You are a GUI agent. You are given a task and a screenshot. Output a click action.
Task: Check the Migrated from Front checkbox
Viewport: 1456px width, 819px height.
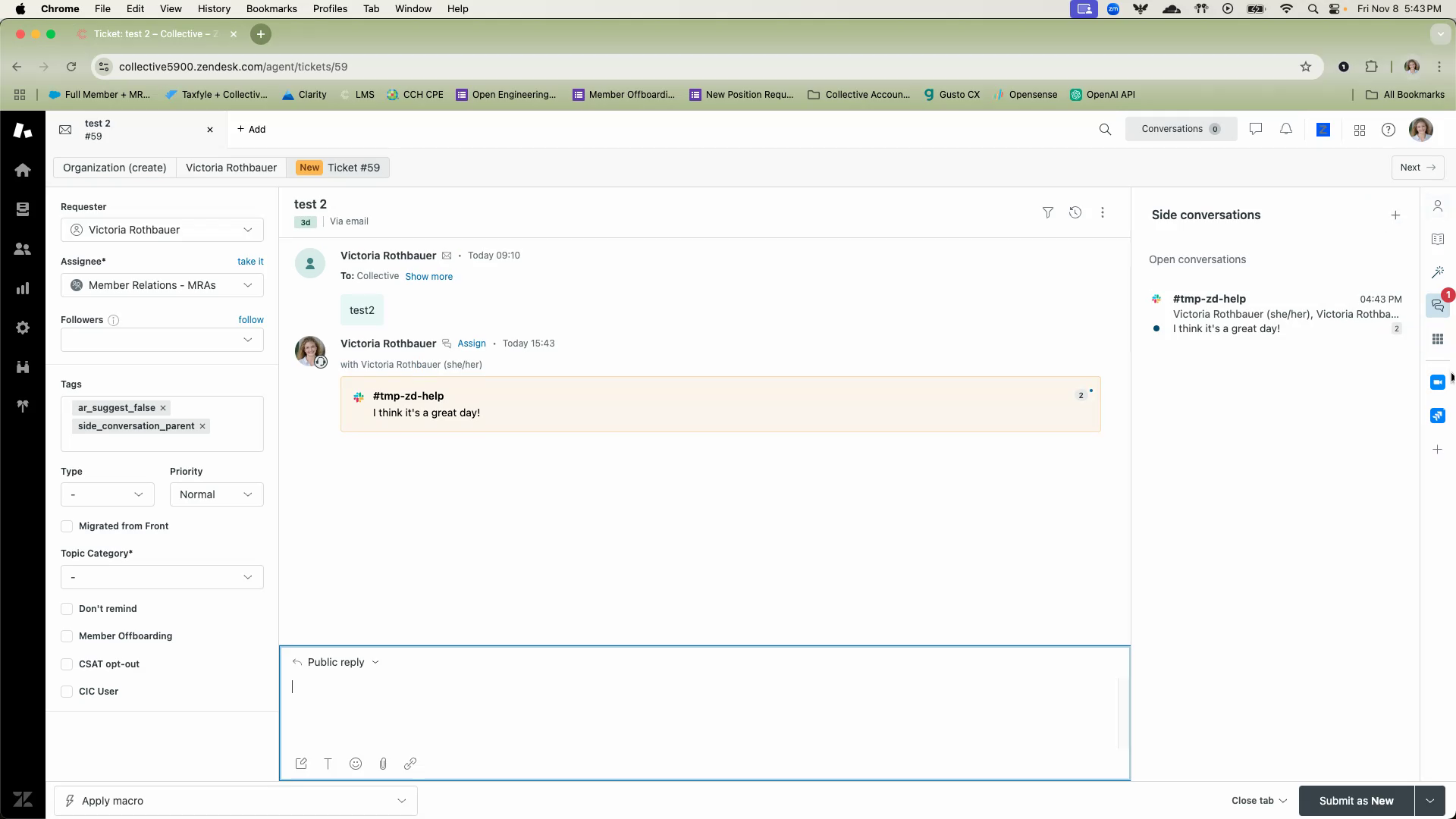(67, 526)
